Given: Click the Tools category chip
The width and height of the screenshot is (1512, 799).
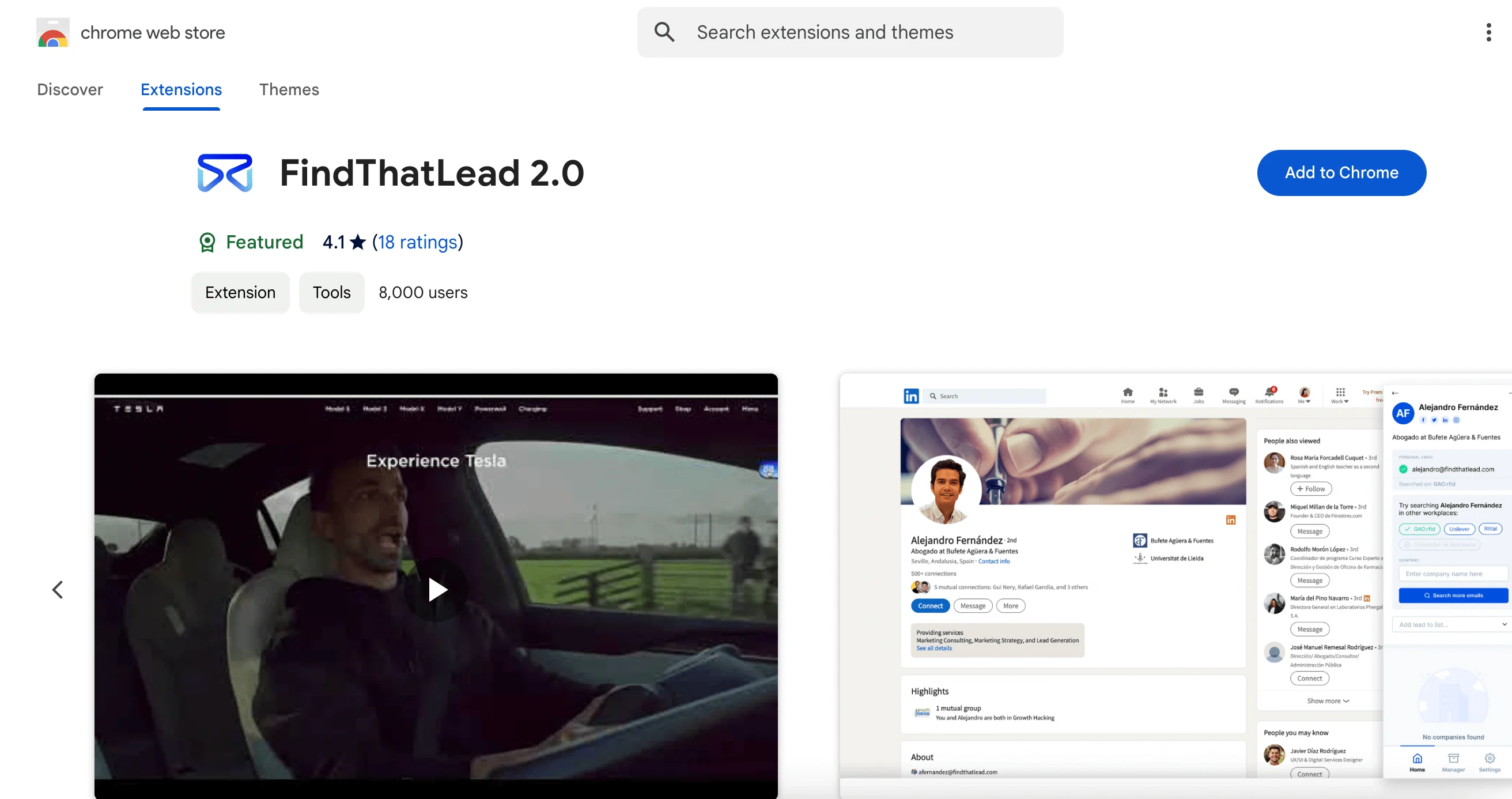Looking at the screenshot, I should 331,292.
